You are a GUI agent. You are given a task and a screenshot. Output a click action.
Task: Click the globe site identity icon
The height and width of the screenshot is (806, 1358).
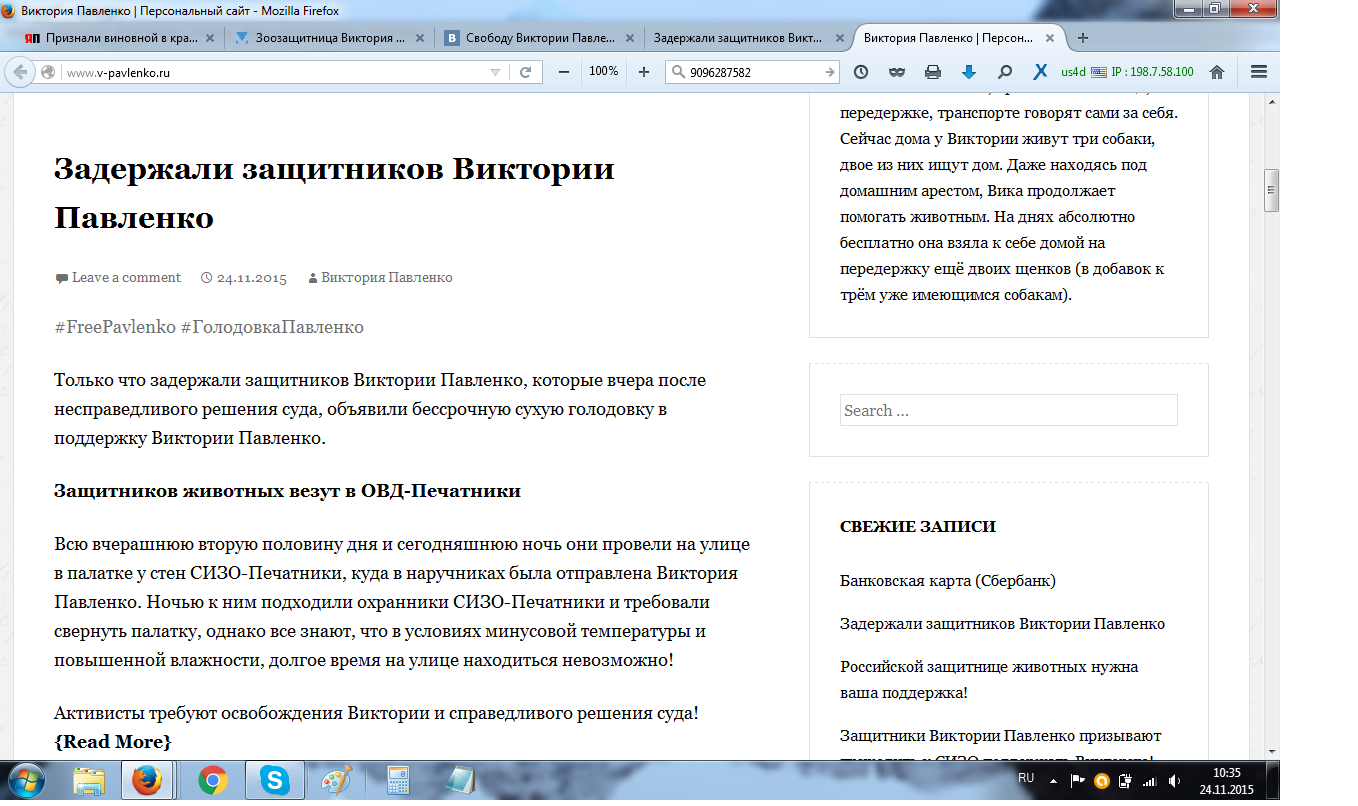[x=48, y=72]
